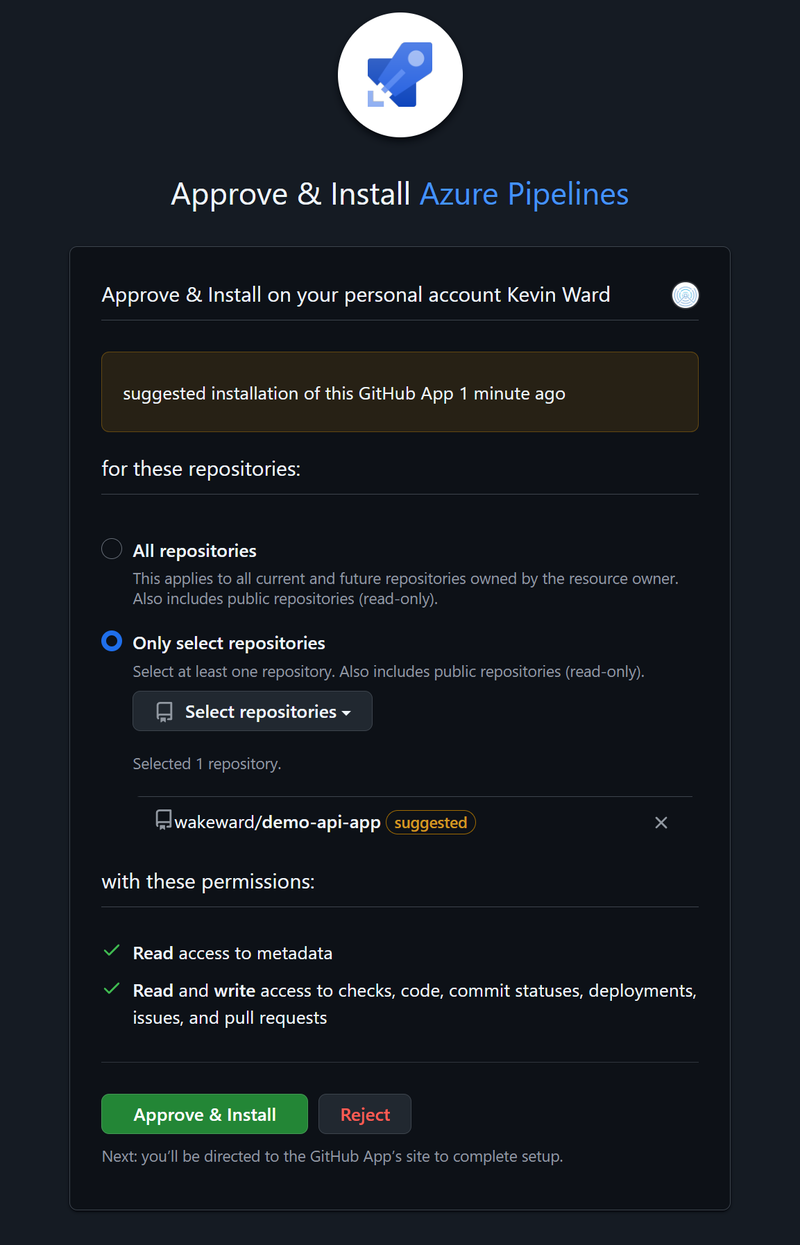The height and width of the screenshot is (1245, 800).
Task: Open the Azure Pipelines link in the title
Action: (x=523, y=193)
